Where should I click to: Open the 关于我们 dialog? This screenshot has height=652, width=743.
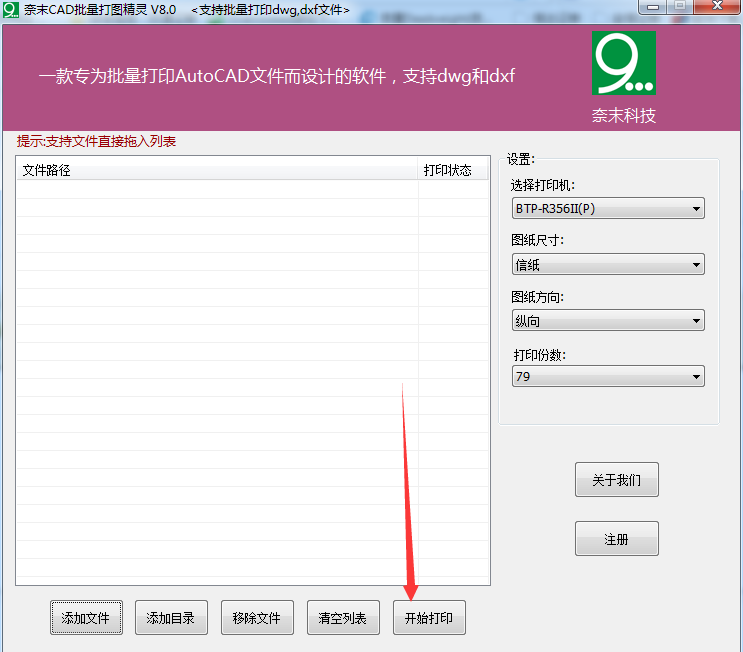pyautogui.click(x=616, y=480)
